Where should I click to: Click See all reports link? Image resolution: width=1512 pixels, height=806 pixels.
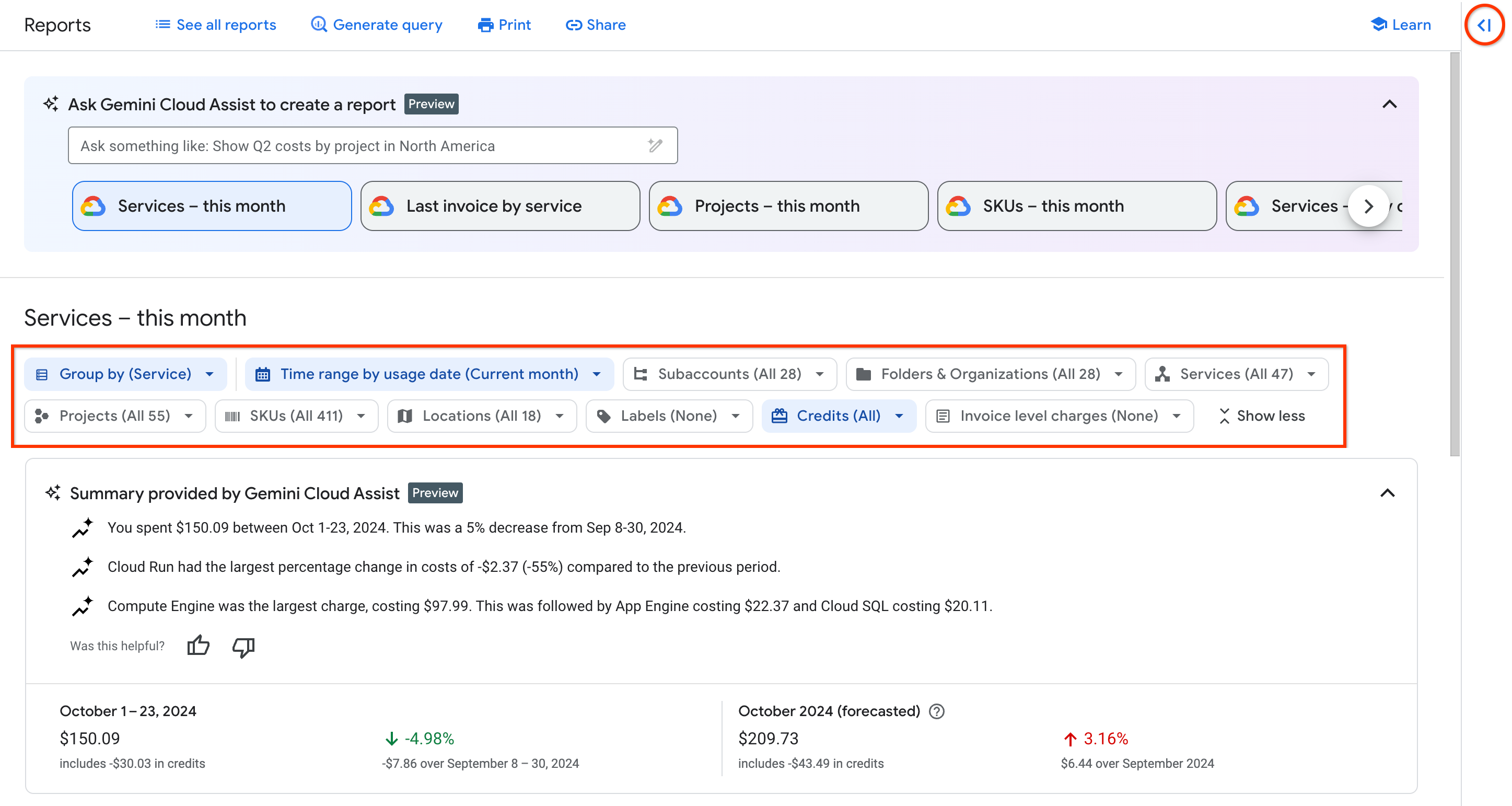217,24
